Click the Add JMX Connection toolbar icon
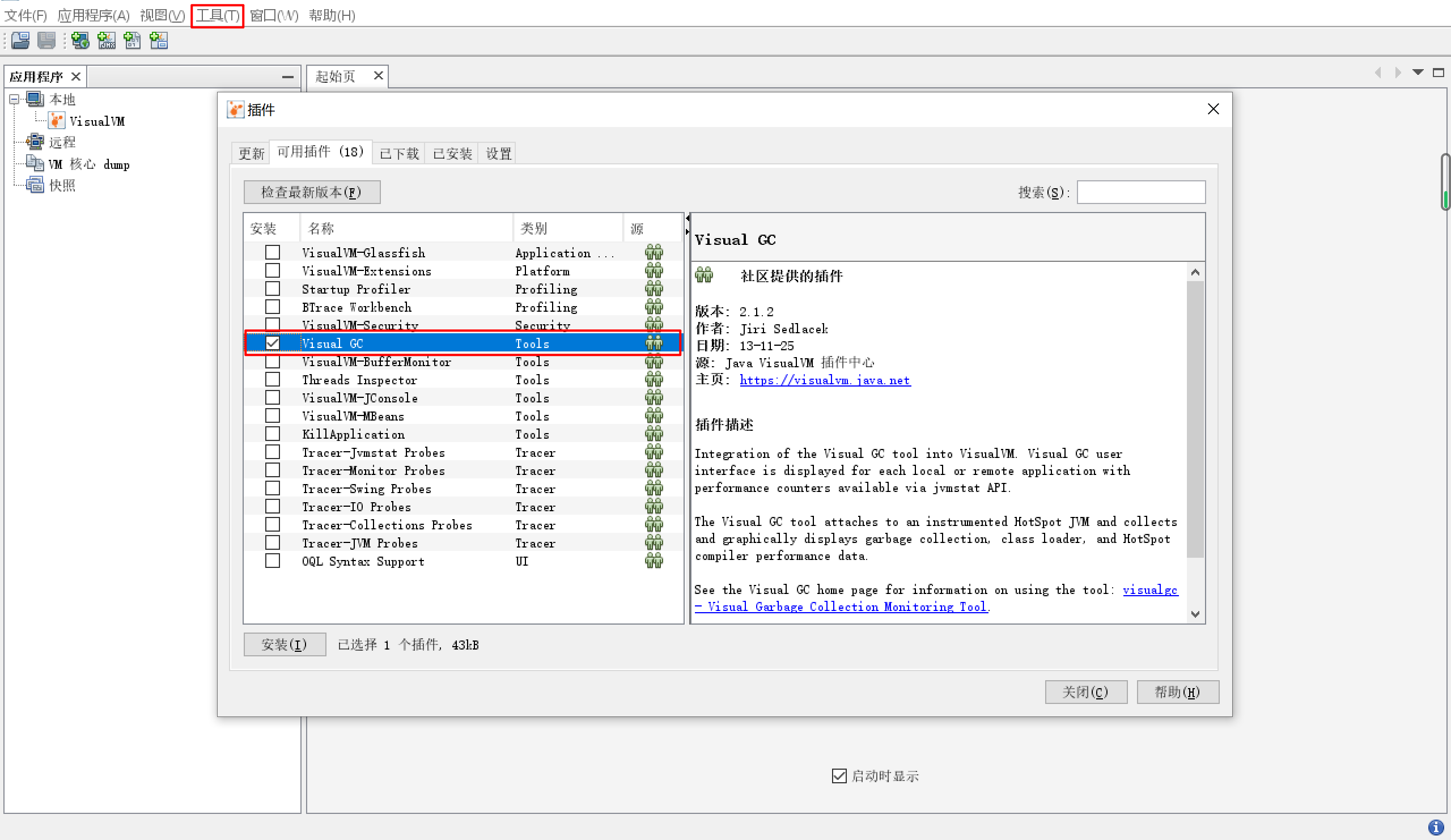This screenshot has width=1451, height=840. [107, 40]
